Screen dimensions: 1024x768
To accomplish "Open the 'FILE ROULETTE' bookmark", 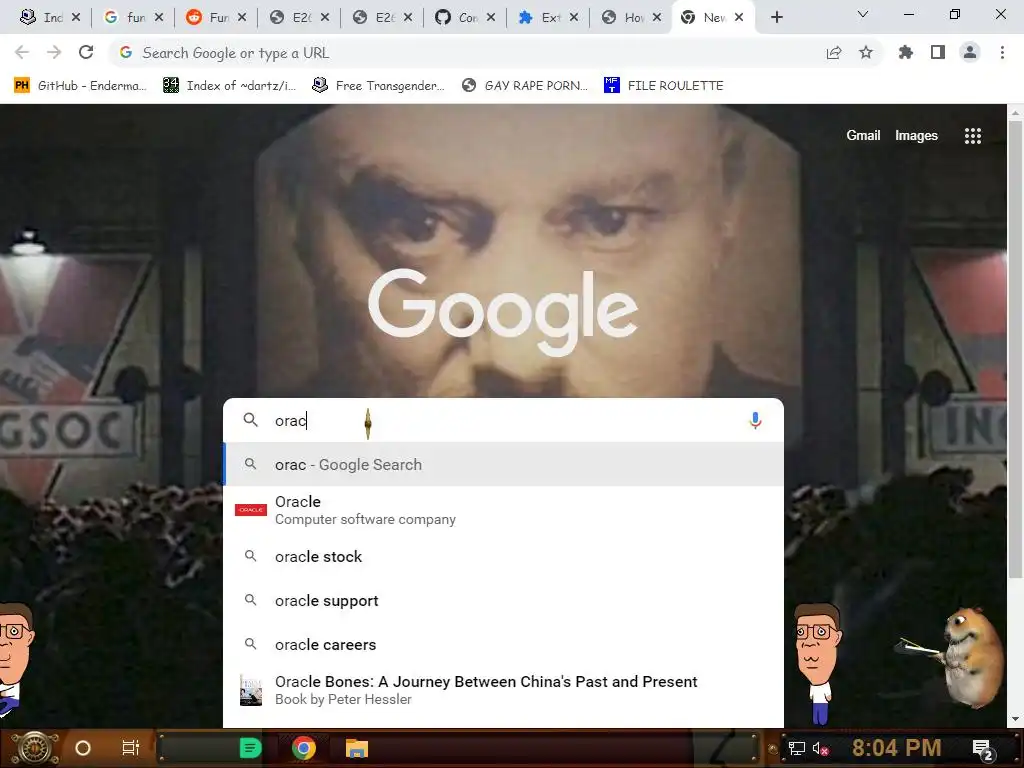I will click(x=664, y=86).
